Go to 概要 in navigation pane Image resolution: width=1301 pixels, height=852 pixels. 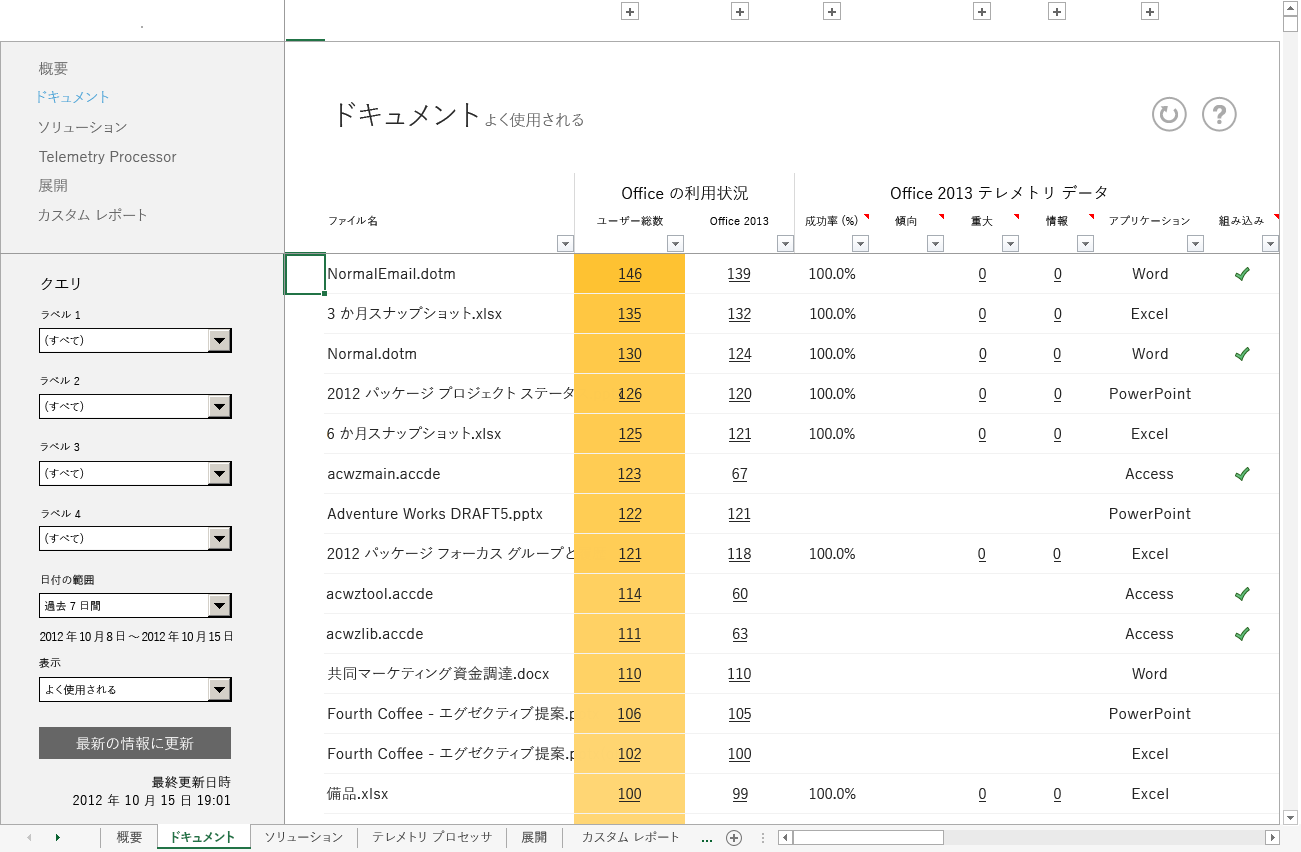click(53, 69)
